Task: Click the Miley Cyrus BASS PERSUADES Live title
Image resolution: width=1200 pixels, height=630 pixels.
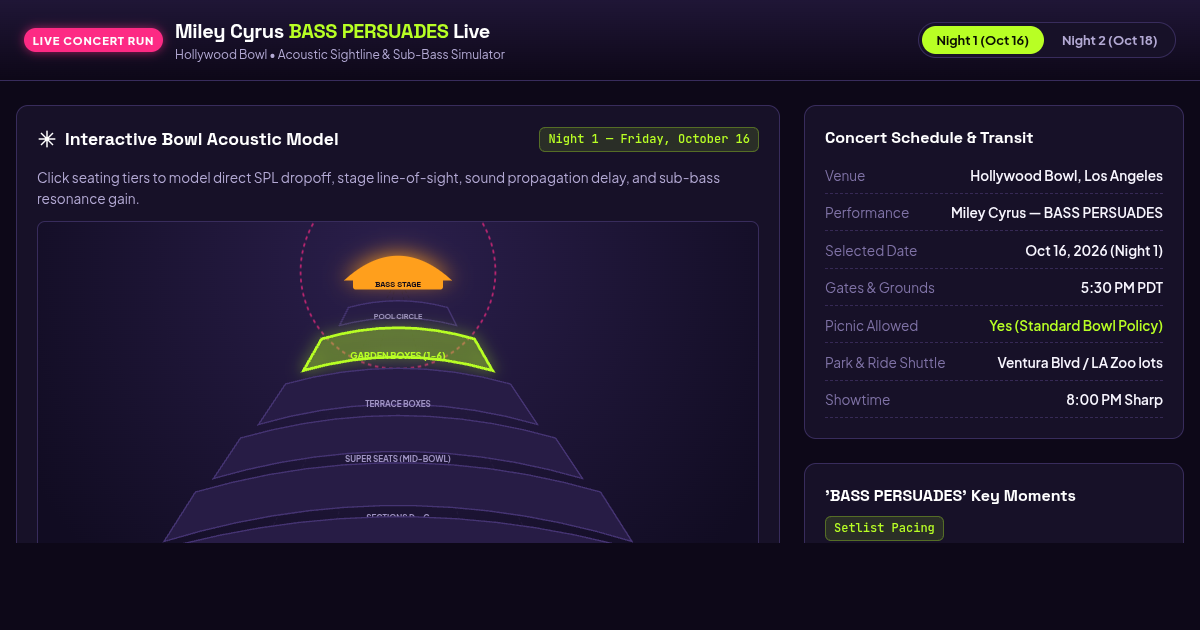Action: (332, 31)
